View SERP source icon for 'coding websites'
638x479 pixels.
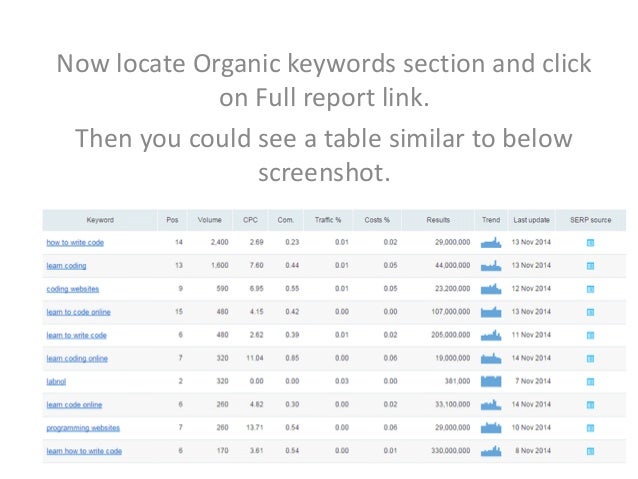pos(590,289)
